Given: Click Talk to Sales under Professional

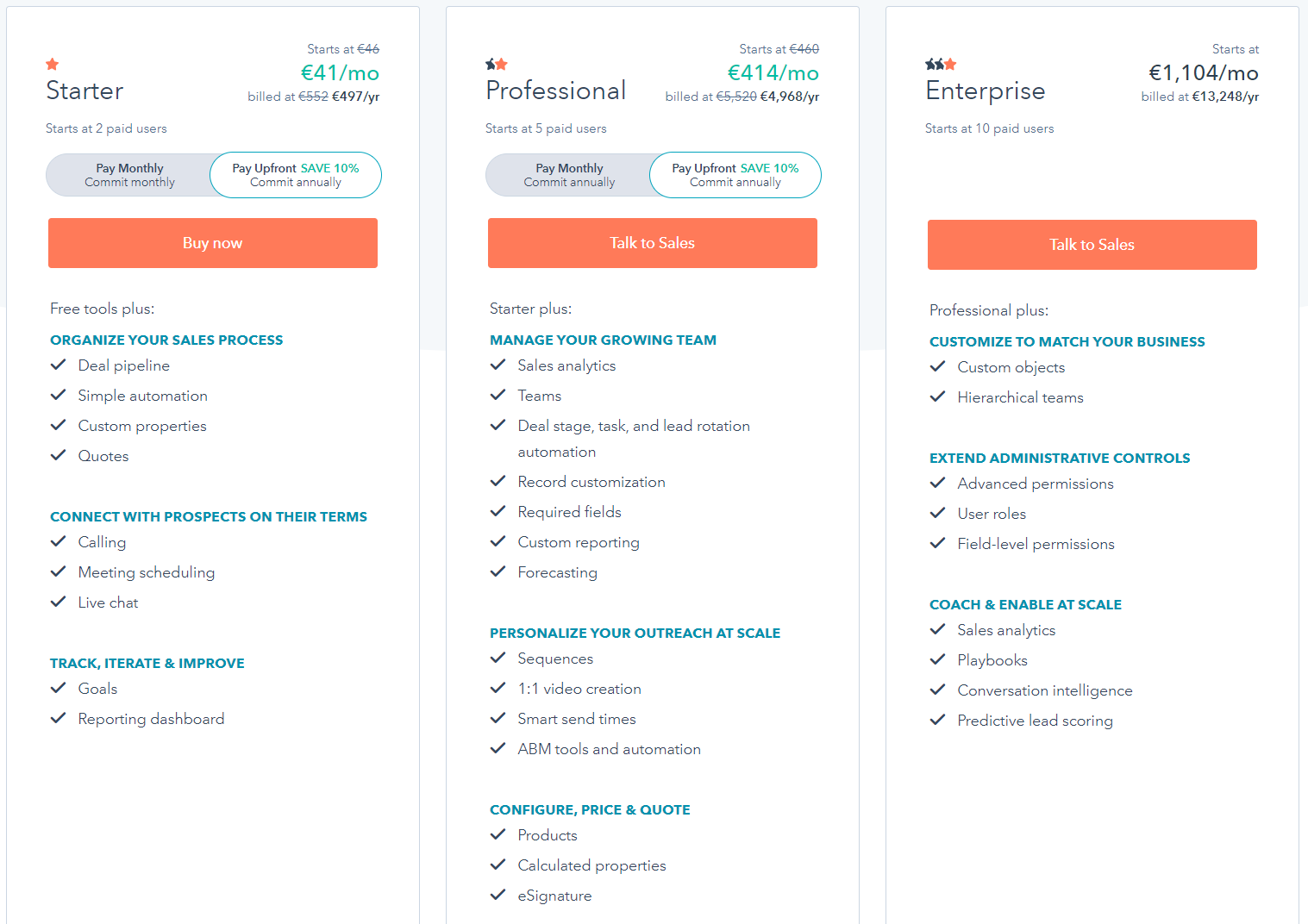Looking at the screenshot, I should click(x=652, y=242).
